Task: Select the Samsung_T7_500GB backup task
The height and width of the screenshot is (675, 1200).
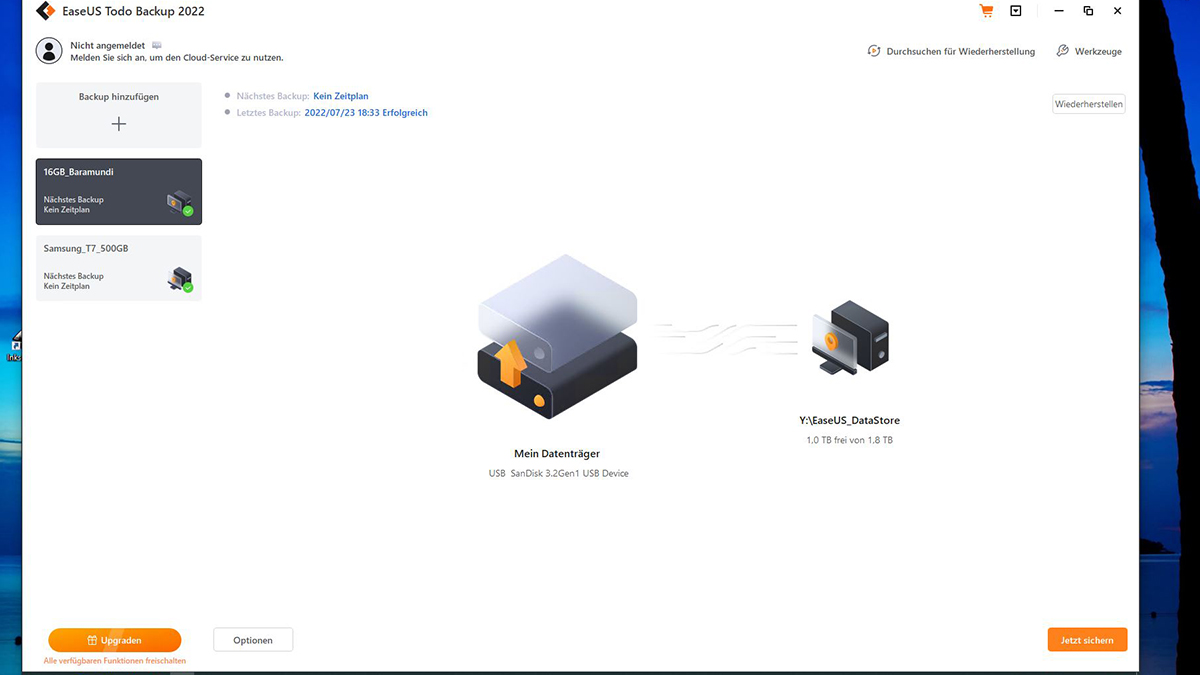Action: [x=119, y=268]
